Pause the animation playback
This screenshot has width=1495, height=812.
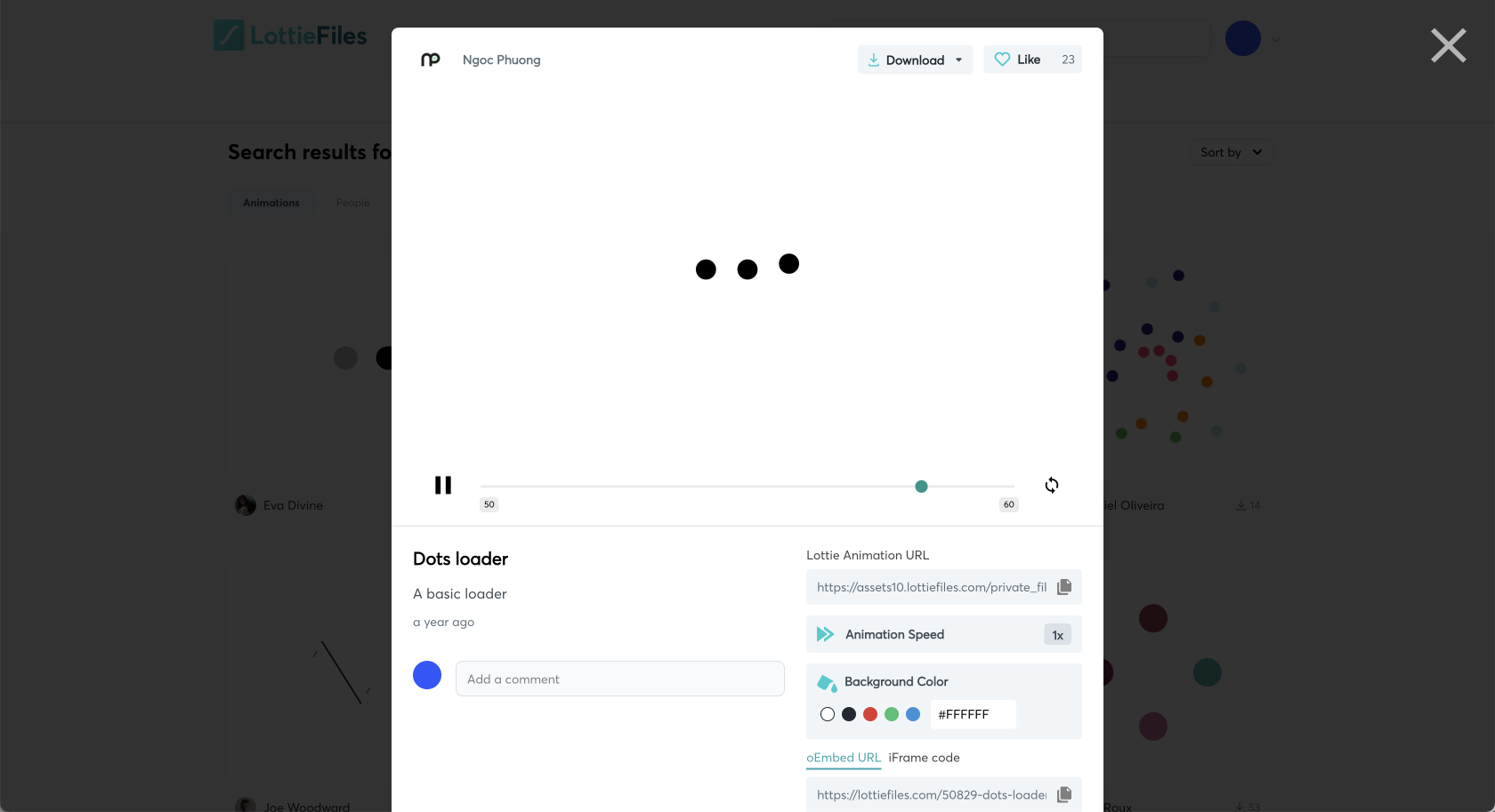(443, 485)
